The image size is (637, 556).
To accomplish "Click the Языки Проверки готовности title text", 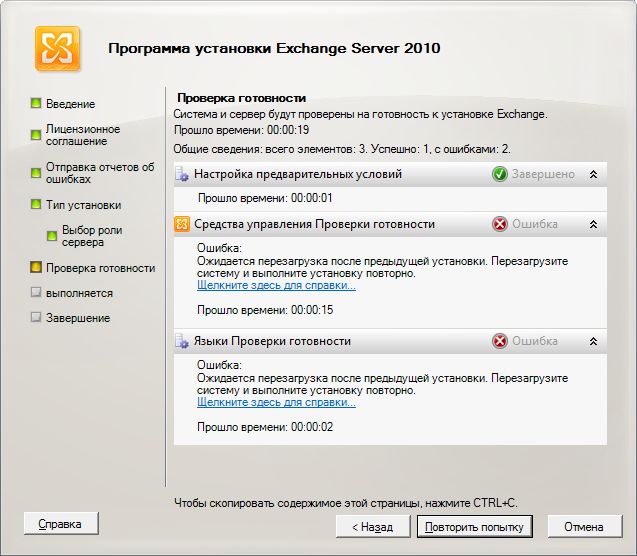I will (272, 341).
